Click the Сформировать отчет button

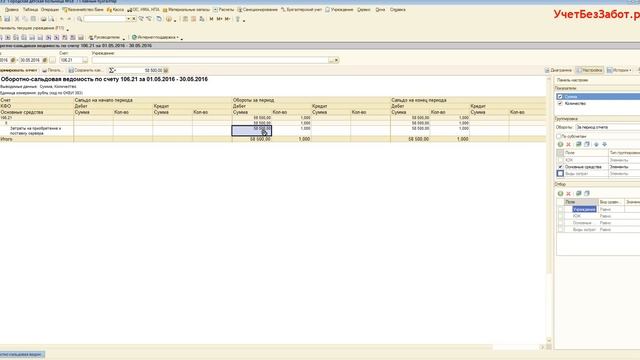pyautogui.click(x=18, y=70)
